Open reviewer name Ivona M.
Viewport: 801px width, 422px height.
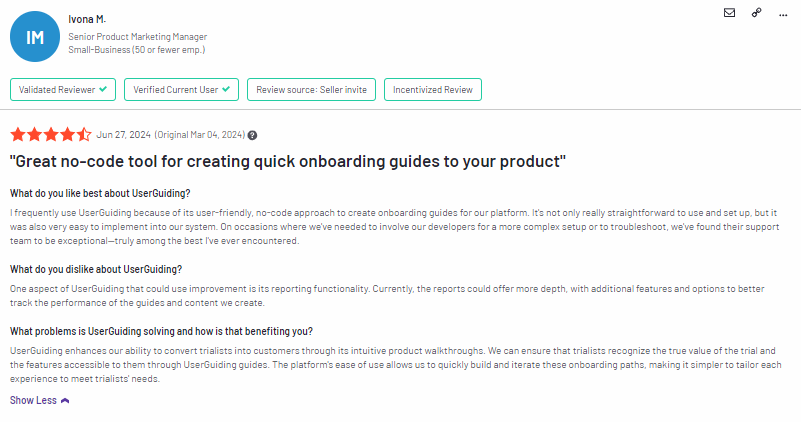(87, 19)
